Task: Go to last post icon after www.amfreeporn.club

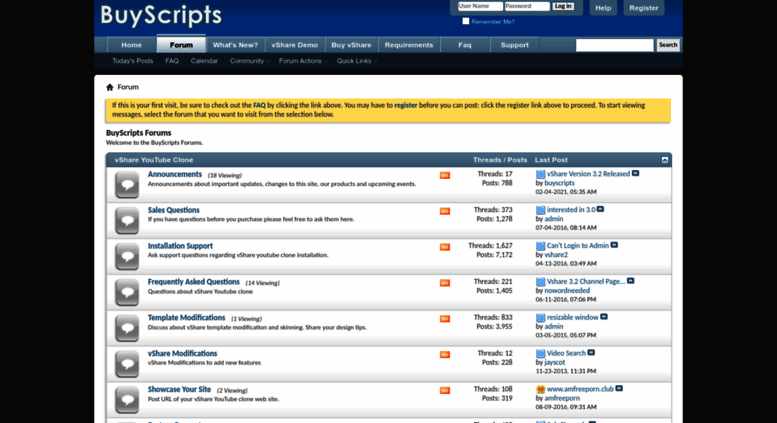Action: pos(619,388)
